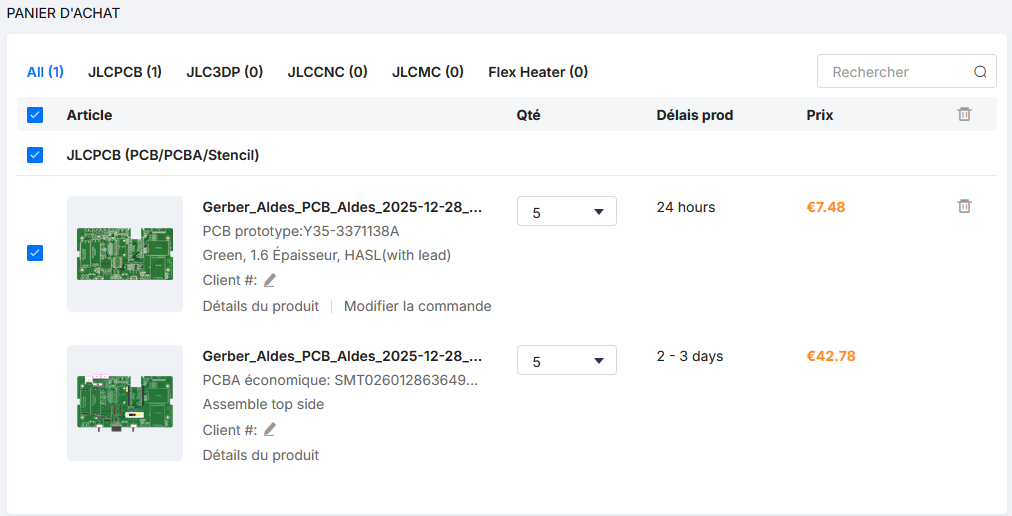Viewport: 1012px width, 516px height.
Task: Open quantity dropdown for PCBA économique
Action: tap(566, 361)
